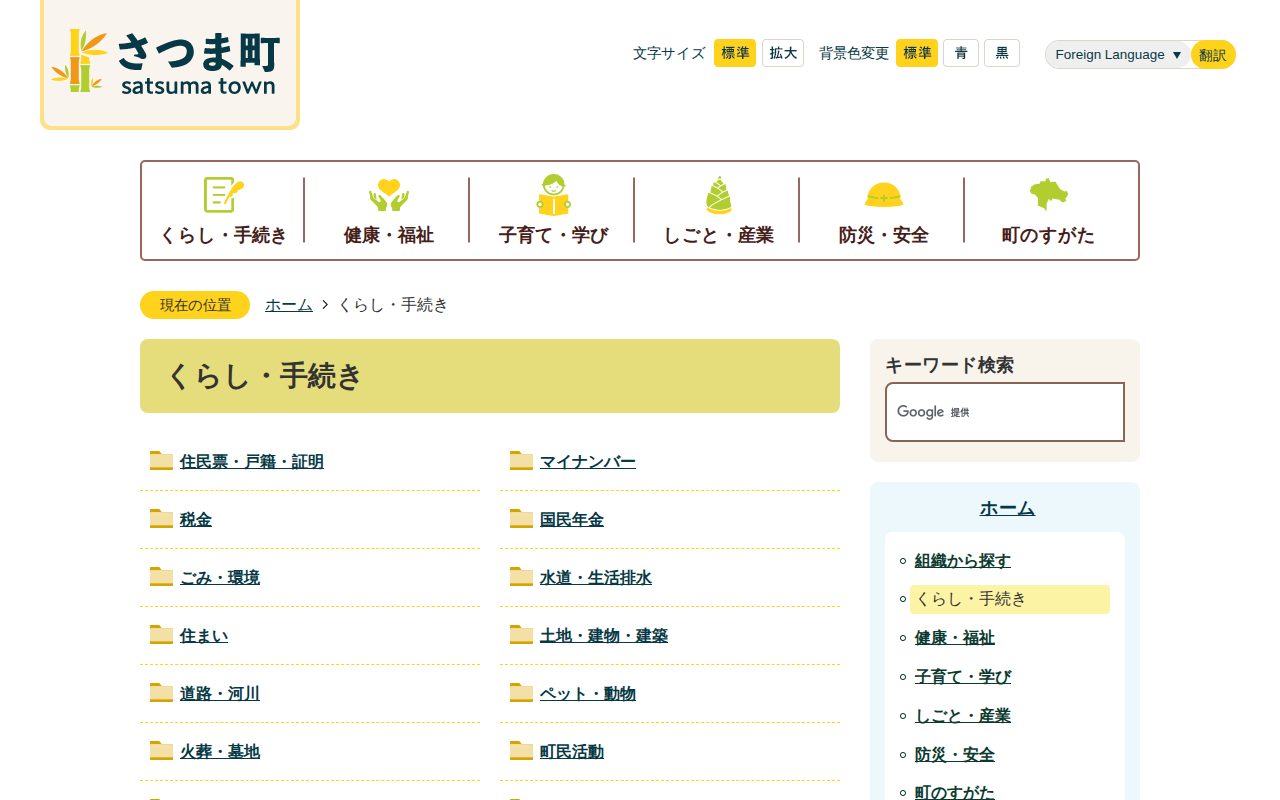Open the くらし・手続き main menu label
Image resolution: width=1280 pixels, height=800 pixels.
click(x=224, y=235)
